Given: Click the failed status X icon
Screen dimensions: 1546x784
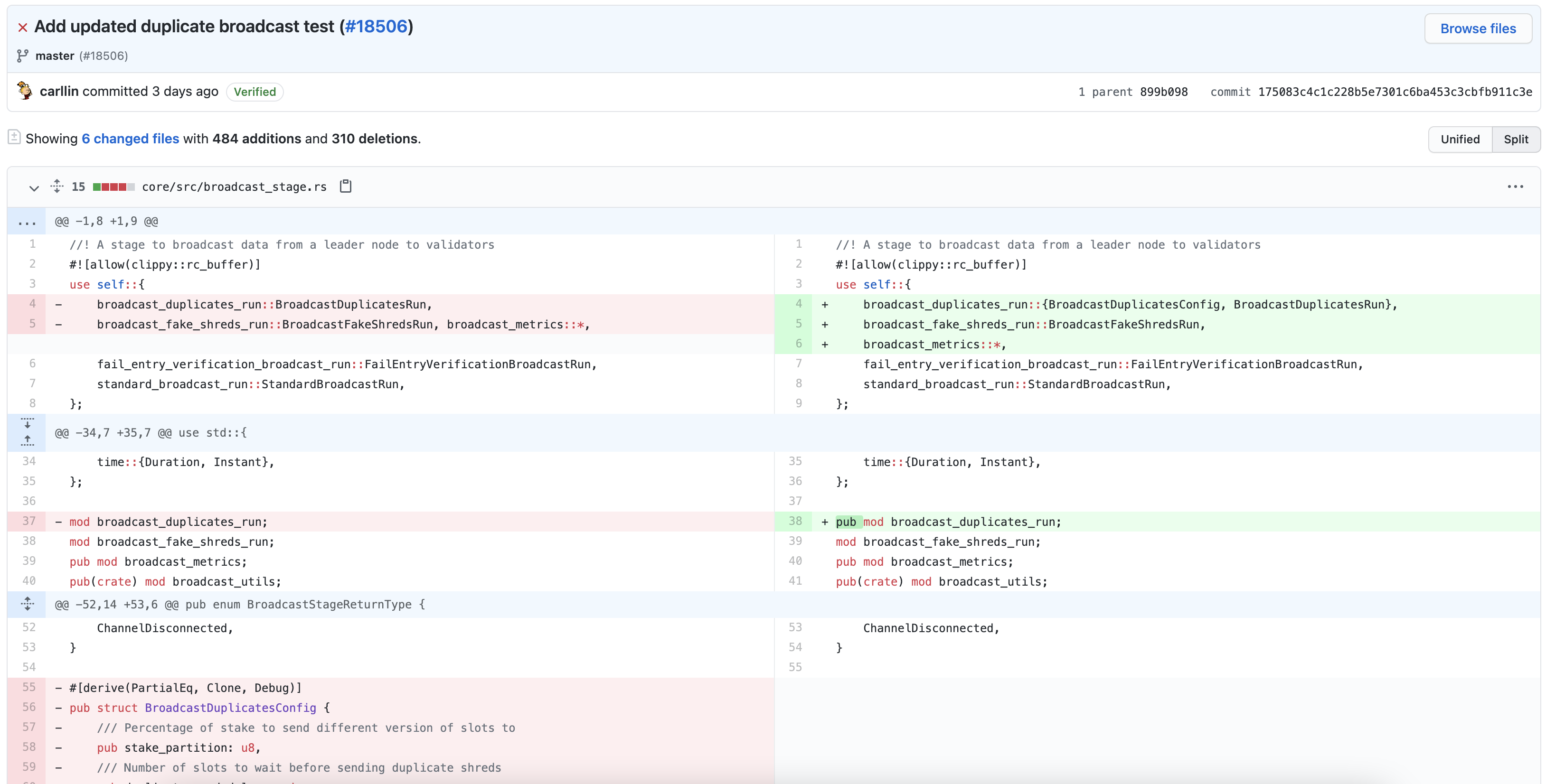Looking at the screenshot, I should (x=23, y=28).
